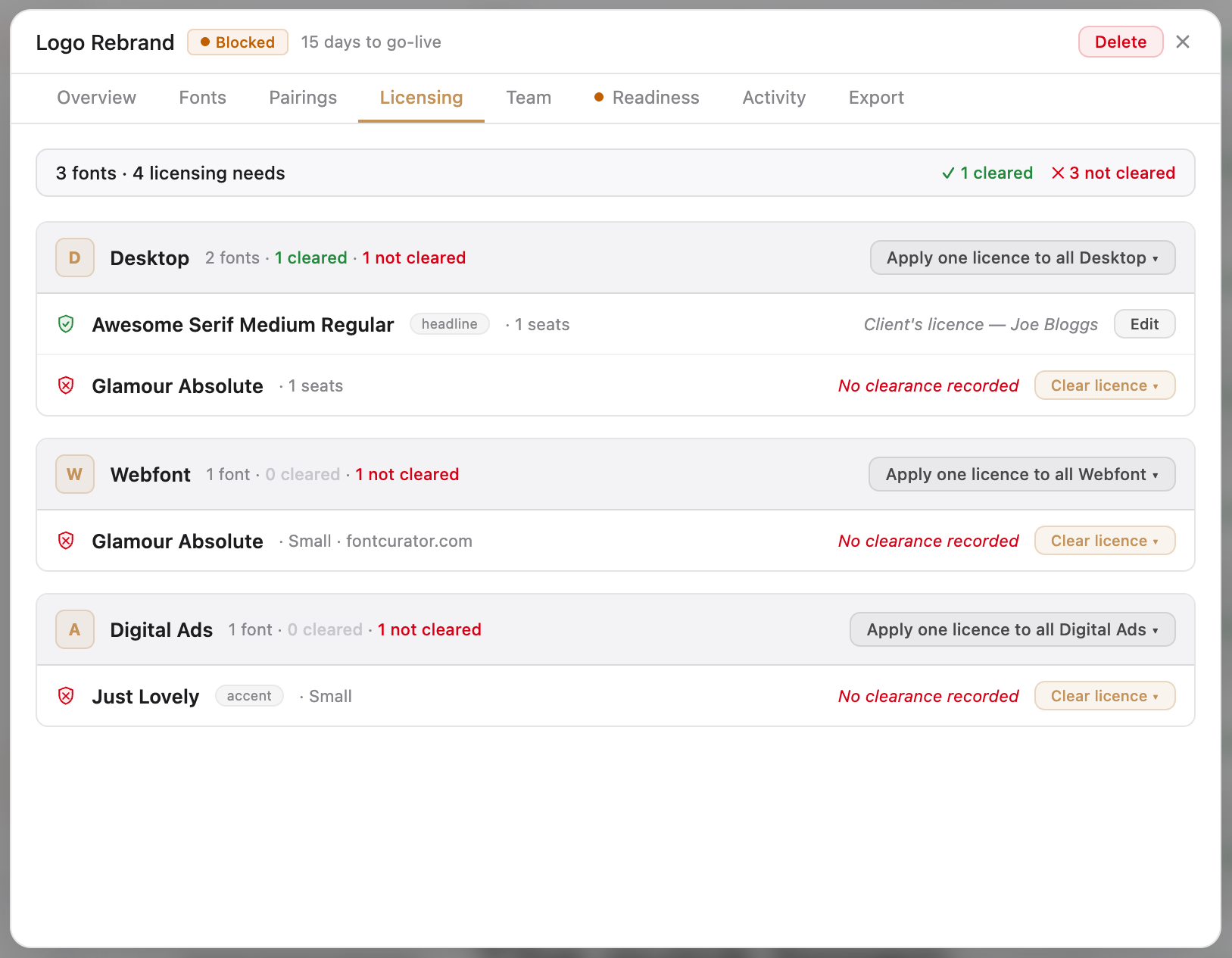Image resolution: width=1232 pixels, height=958 pixels.
Task: Click '0 cleared' in Webfont header
Action: click(302, 474)
